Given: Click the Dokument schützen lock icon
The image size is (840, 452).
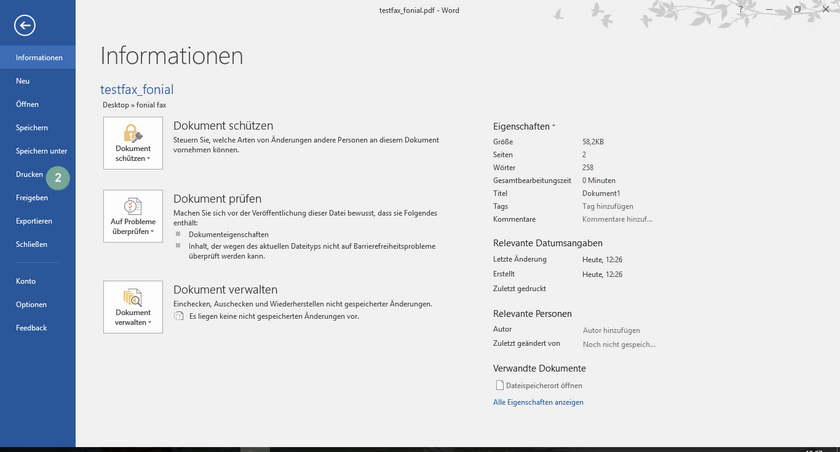Looking at the screenshot, I should point(132,134).
